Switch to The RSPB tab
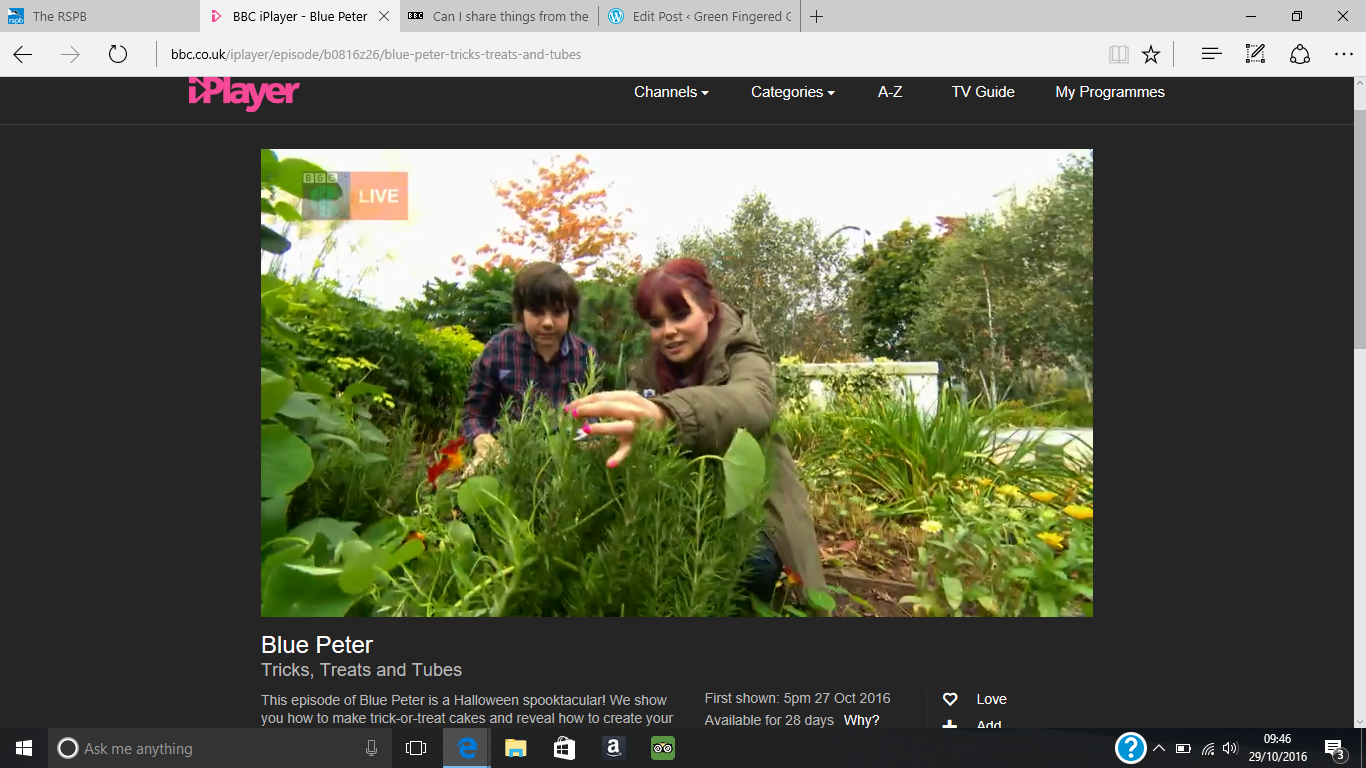Screen dimensions: 1366x768 pyautogui.click(x=100, y=16)
